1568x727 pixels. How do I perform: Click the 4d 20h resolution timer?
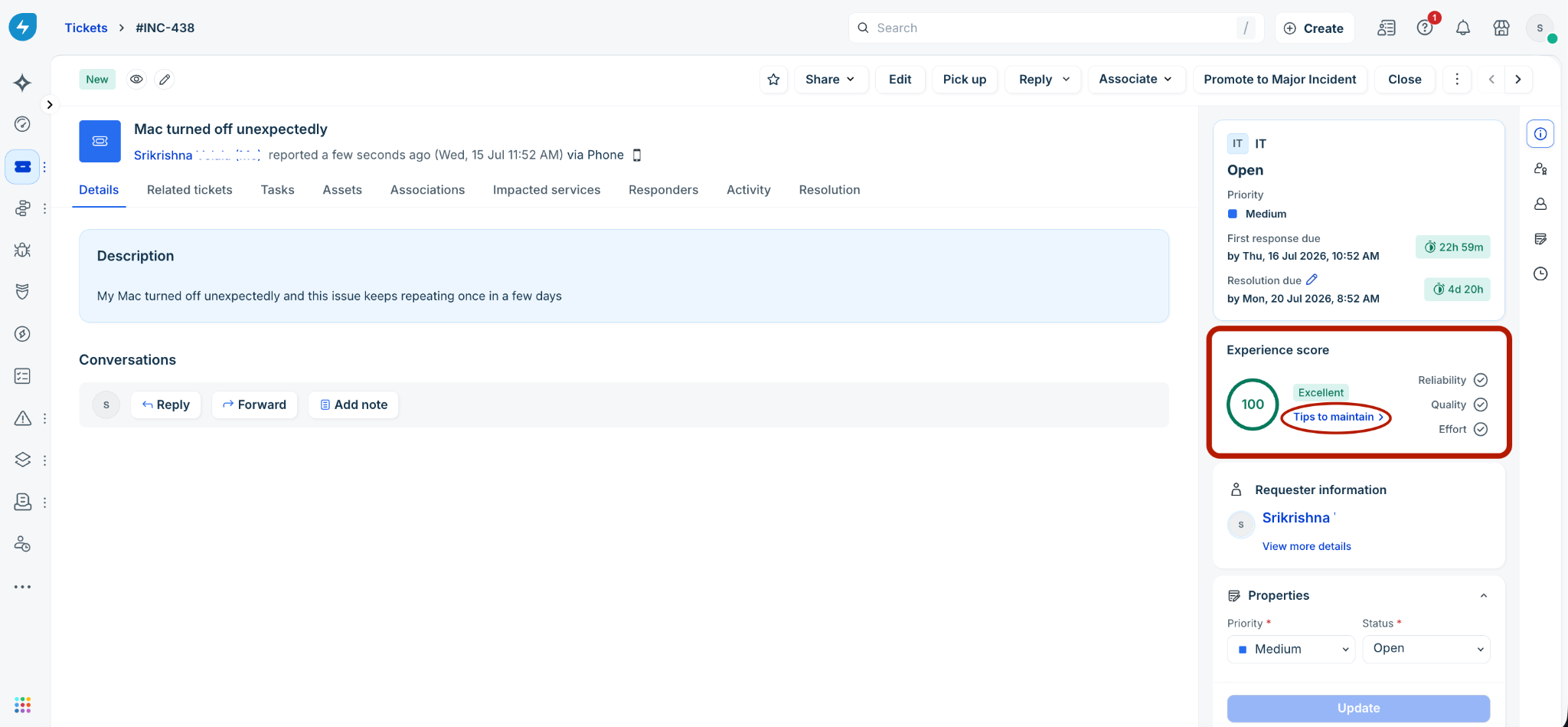click(x=1457, y=289)
